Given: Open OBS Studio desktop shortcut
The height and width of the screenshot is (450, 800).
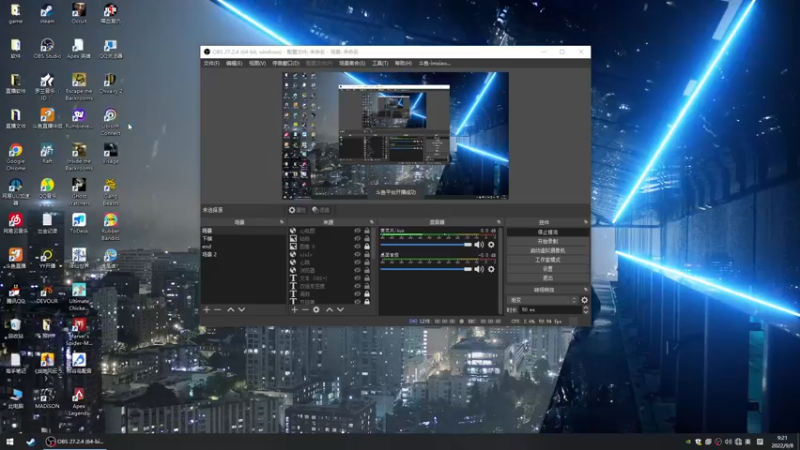Looking at the screenshot, I should pos(47,47).
